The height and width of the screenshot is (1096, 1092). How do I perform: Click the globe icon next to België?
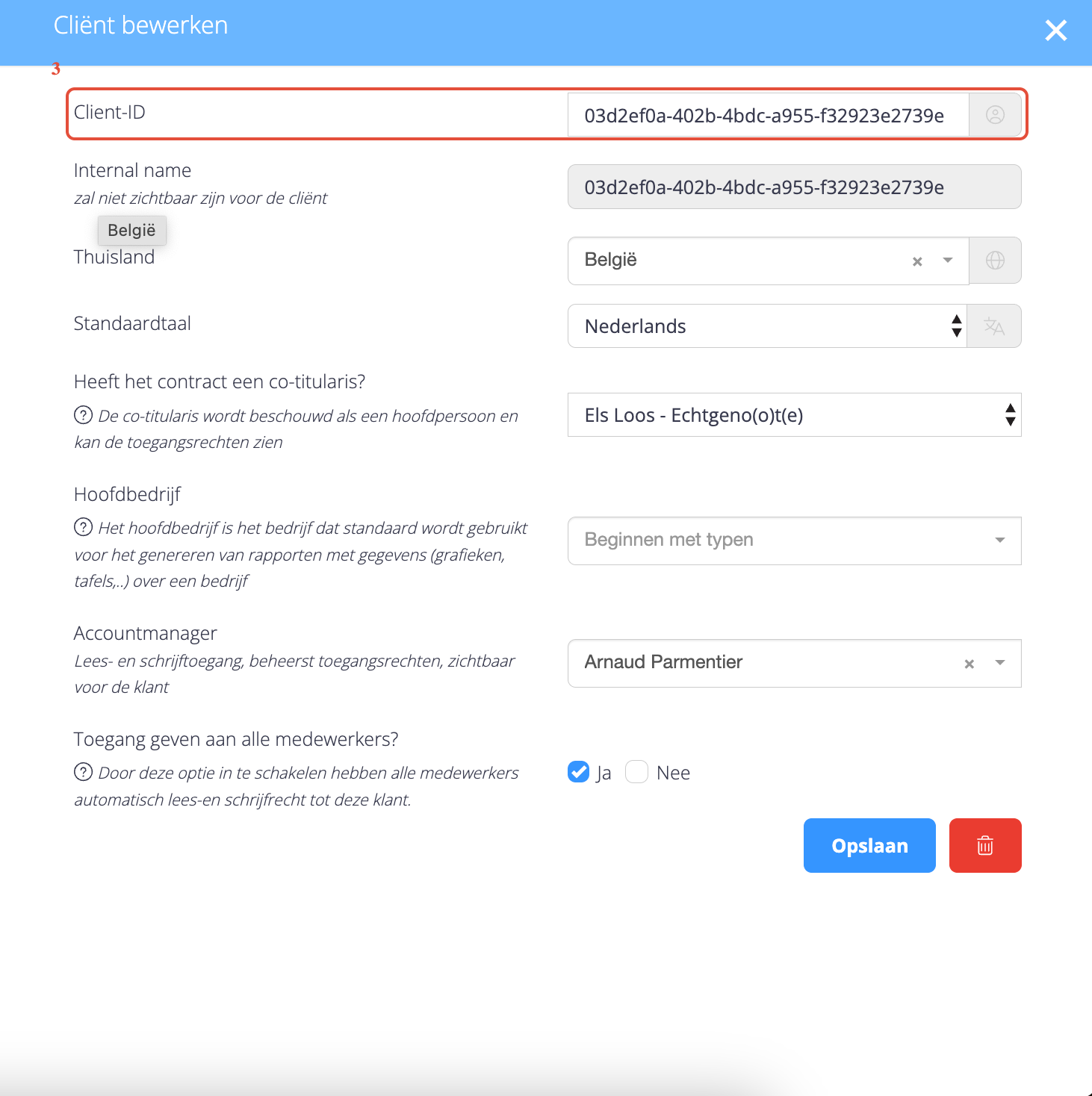tap(995, 261)
